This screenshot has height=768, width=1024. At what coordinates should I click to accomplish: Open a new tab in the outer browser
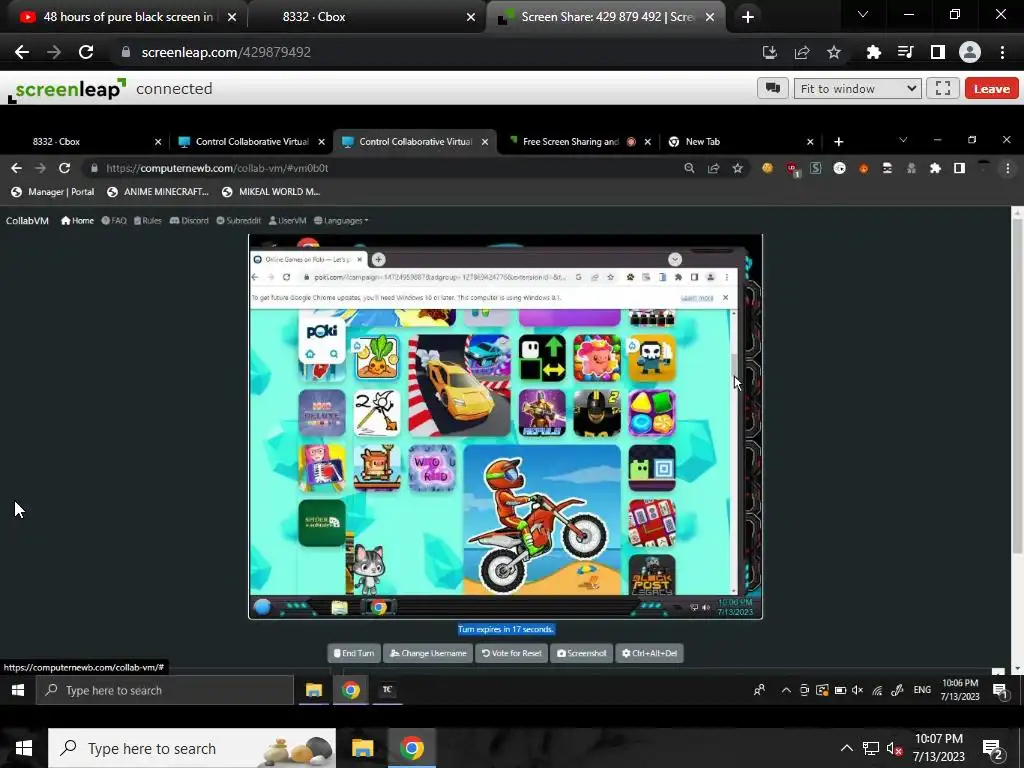(x=748, y=17)
